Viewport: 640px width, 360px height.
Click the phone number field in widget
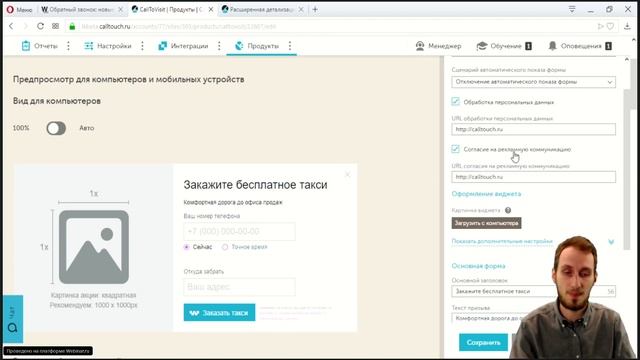click(x=239, y=231)
